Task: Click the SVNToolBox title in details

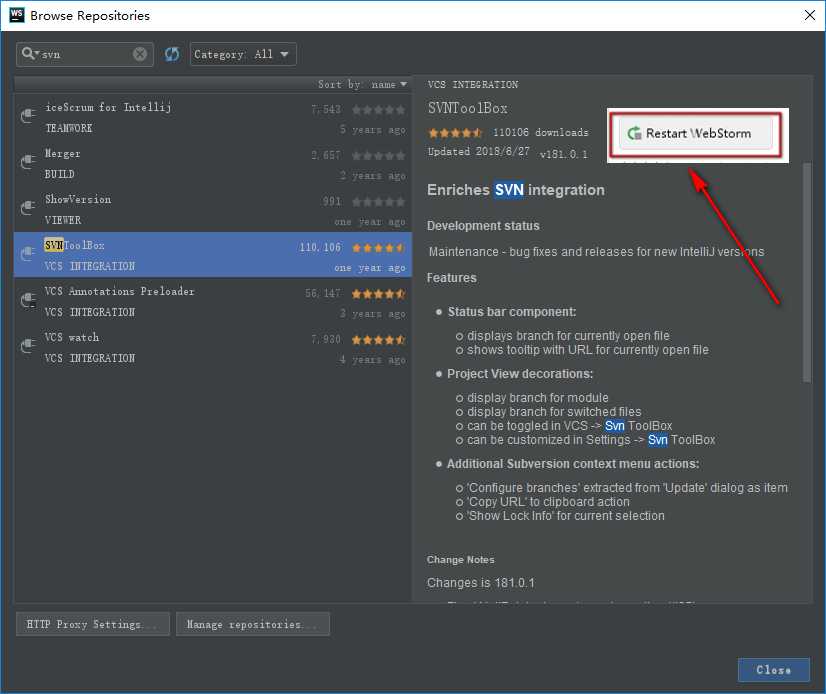Action: pos(468,109)
